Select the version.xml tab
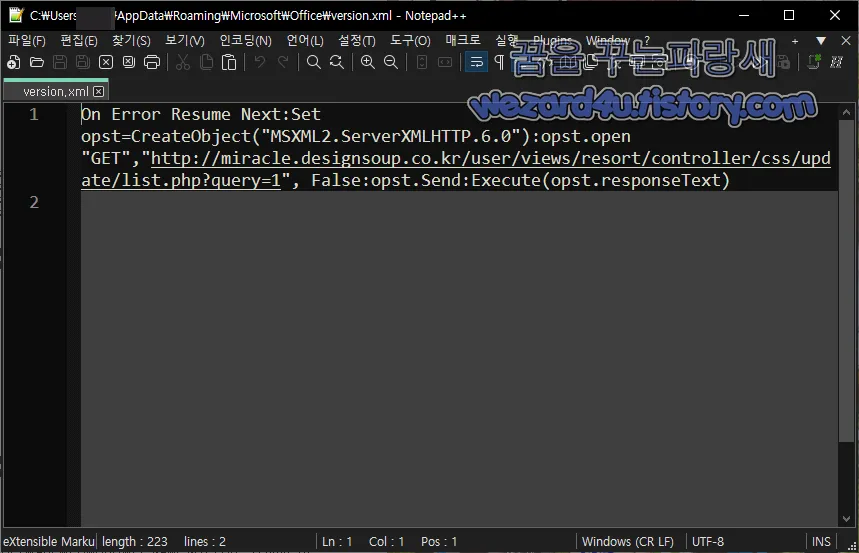Viewport: 859px width, 553px height. coord(55,92)
